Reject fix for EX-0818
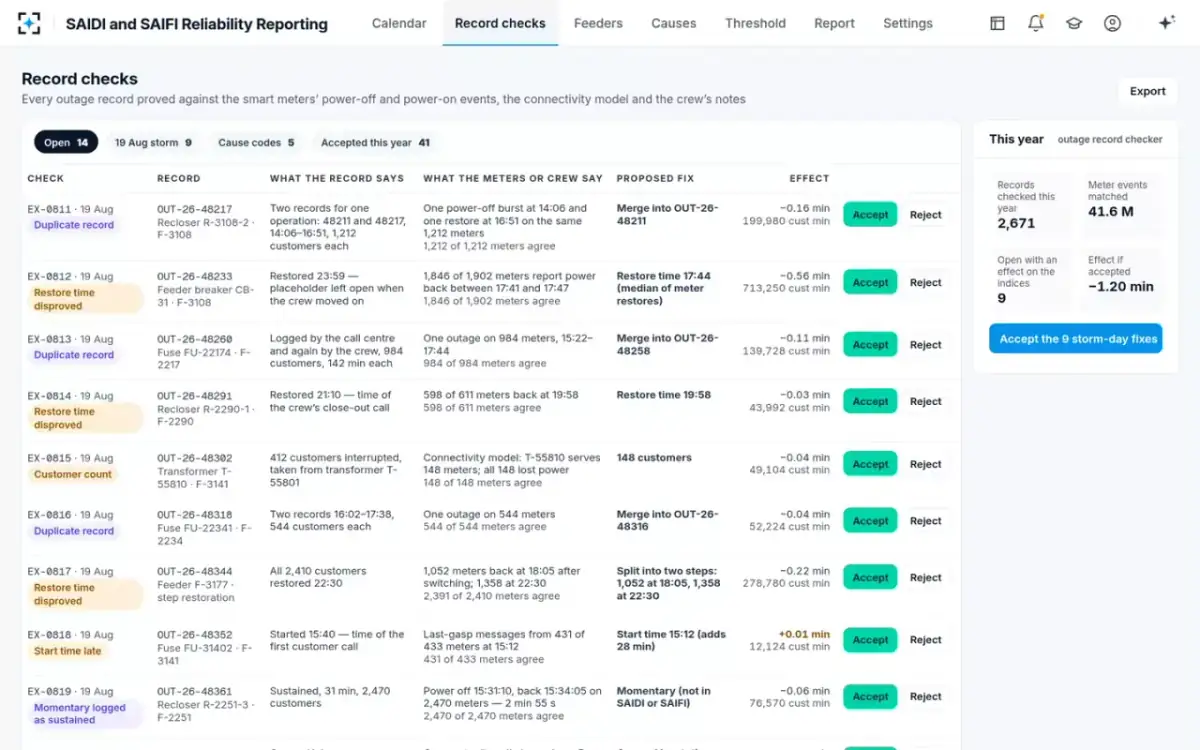The height and width of the screenshot is (750, 1200). coord(925,640)
